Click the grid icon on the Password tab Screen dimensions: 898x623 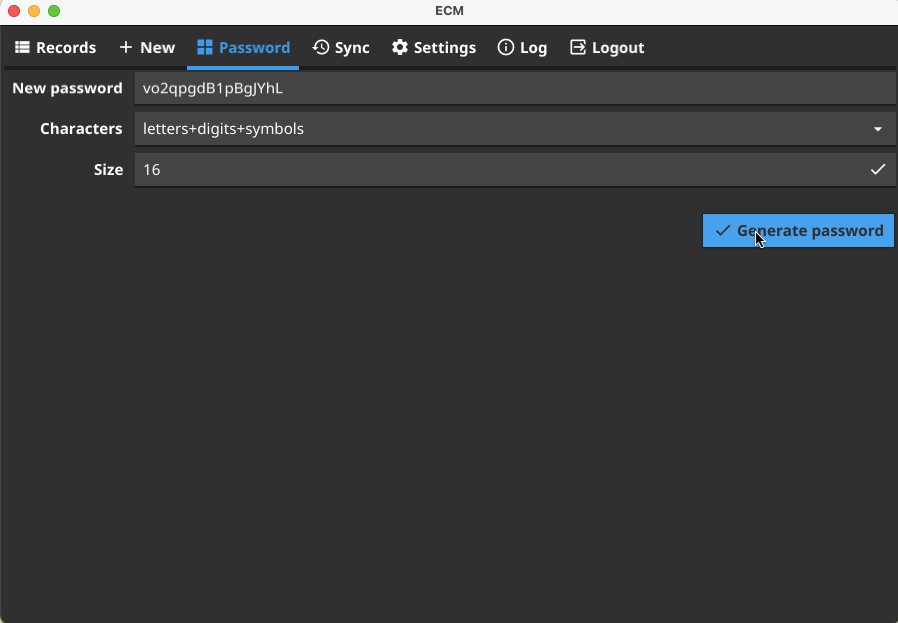[x=203, y=46]
